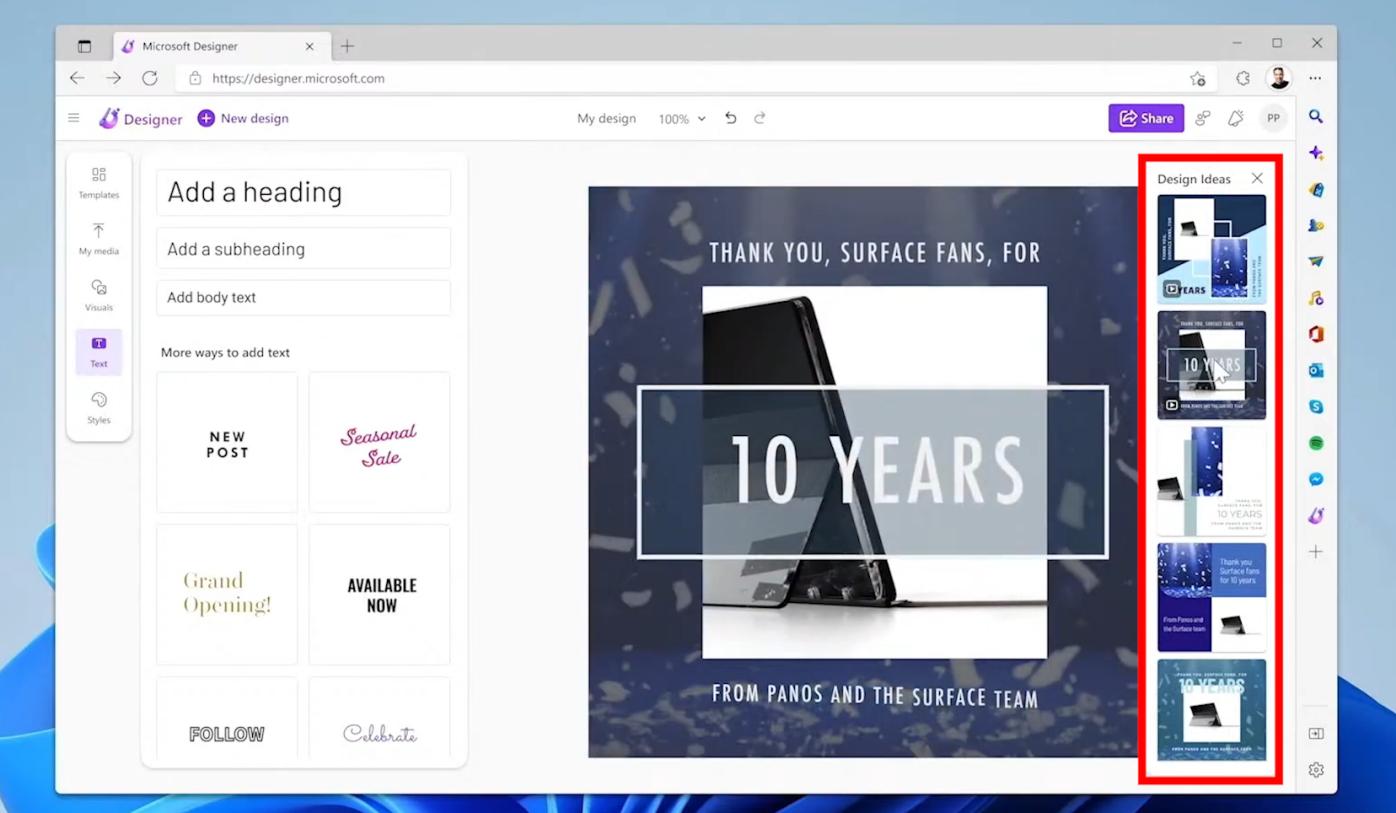Open notifications with the bell icon
Image resolution: width=1396 pixels, height=813 pixels.
tap(1235, 117)
